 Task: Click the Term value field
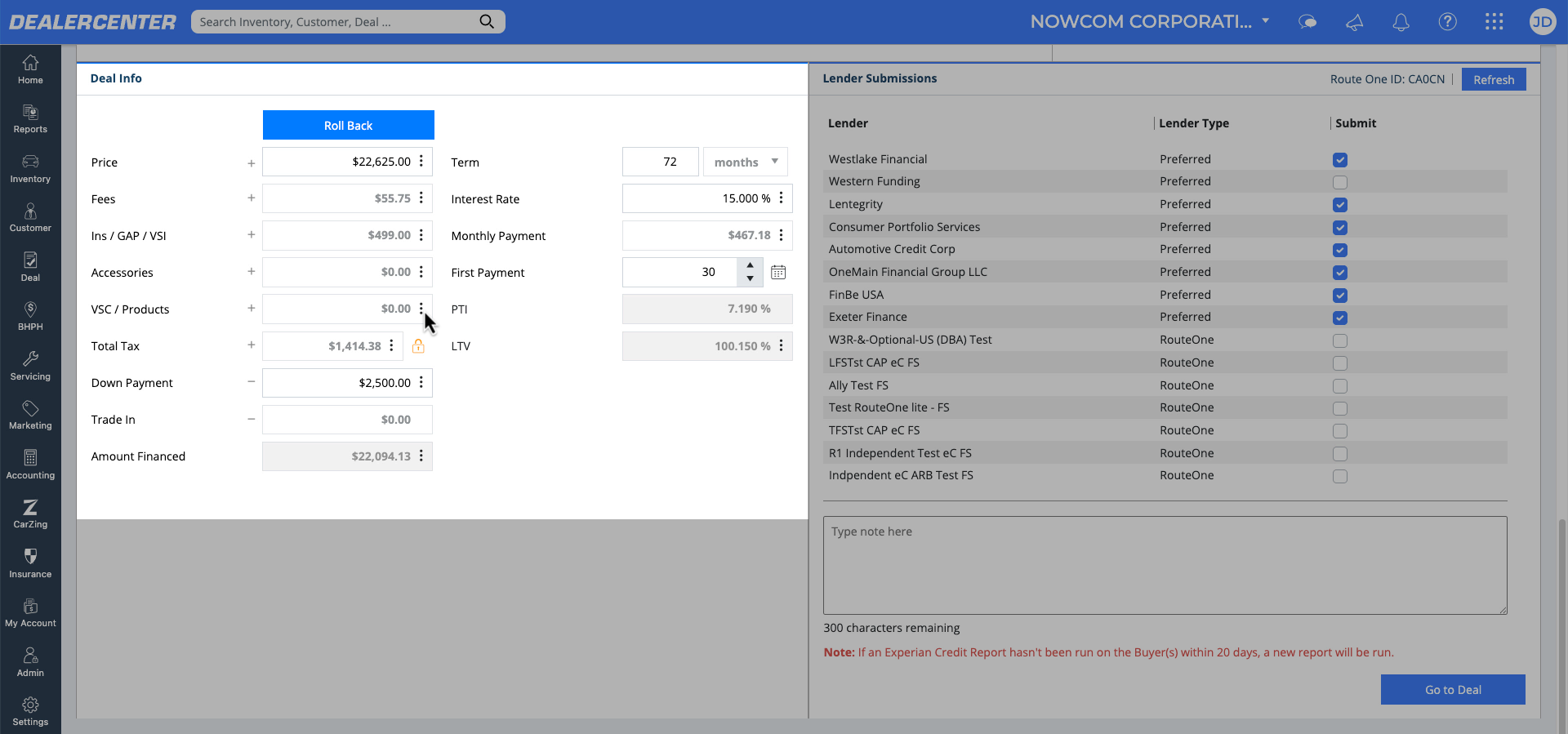(x=661, y=162)
